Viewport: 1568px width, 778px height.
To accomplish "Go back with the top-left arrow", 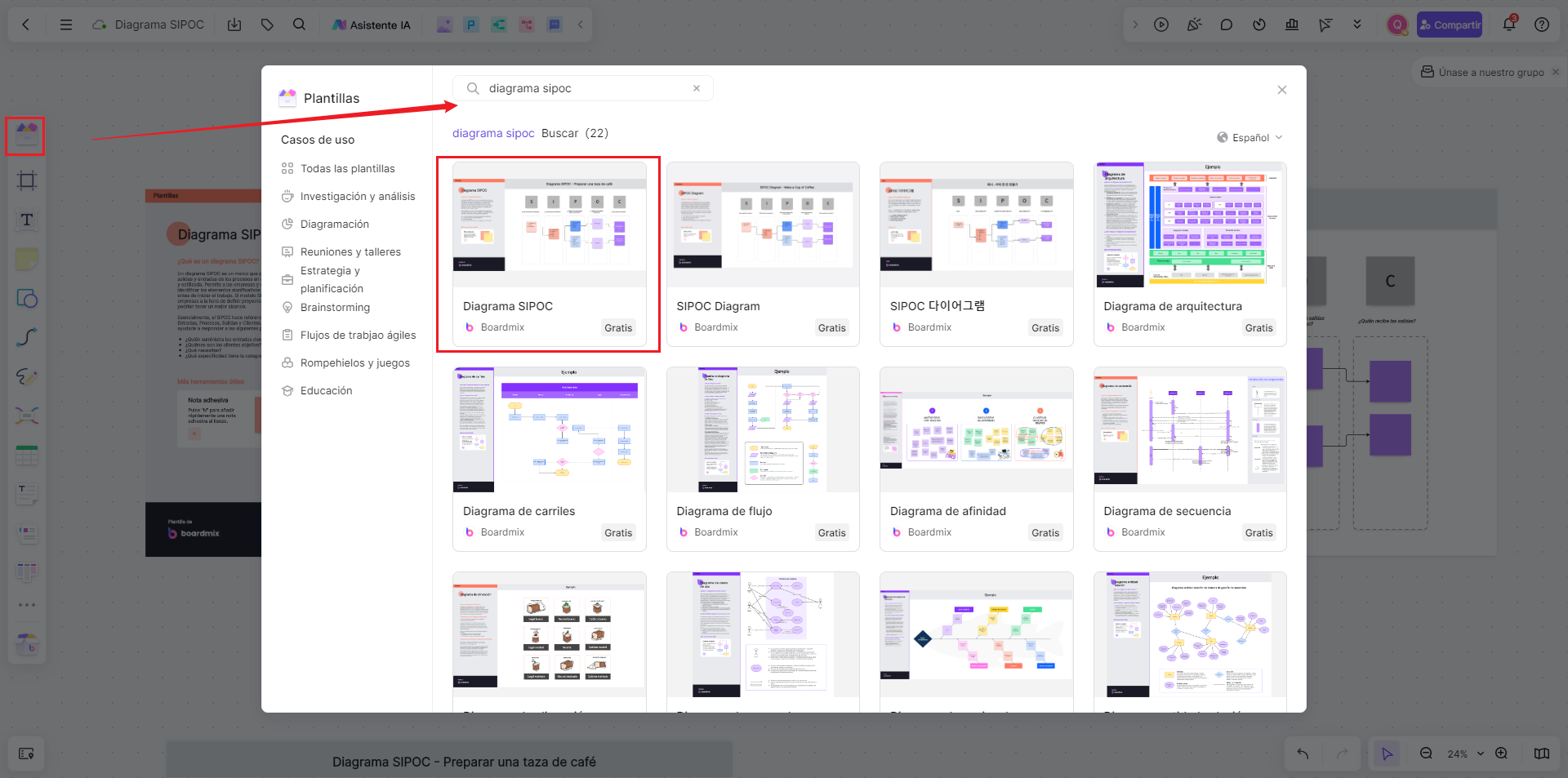I will (x=26, y=24).
